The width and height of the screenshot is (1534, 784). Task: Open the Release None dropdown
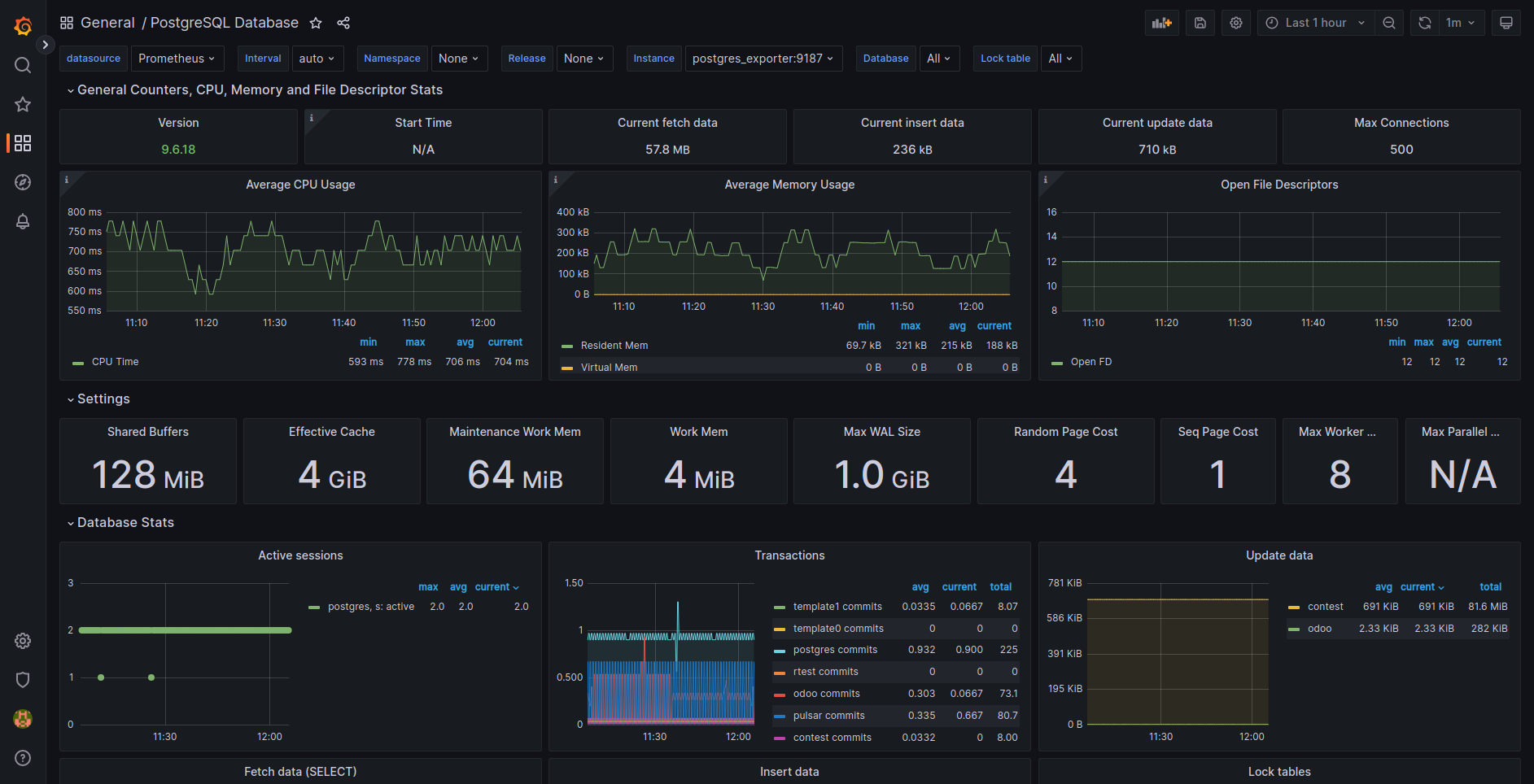coord(584,59)
